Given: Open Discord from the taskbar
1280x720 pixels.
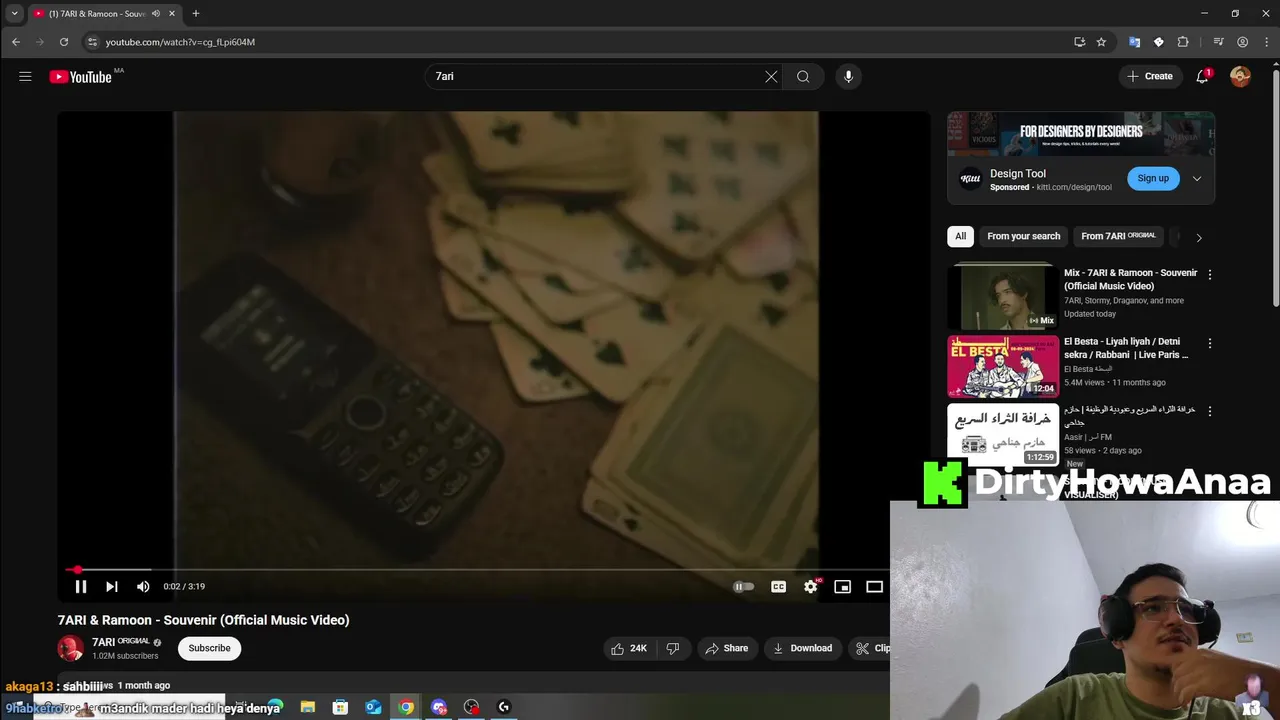Looking at the screenshot, I should click(x=439, y=707).
